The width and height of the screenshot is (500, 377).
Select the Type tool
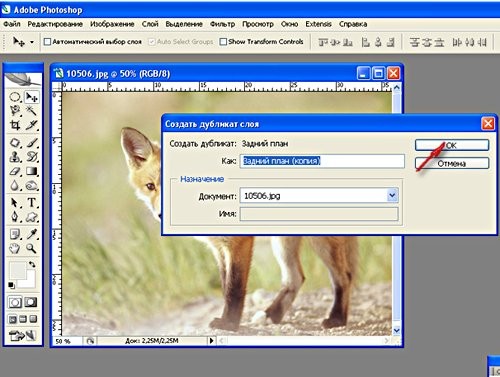coord(32,203)
